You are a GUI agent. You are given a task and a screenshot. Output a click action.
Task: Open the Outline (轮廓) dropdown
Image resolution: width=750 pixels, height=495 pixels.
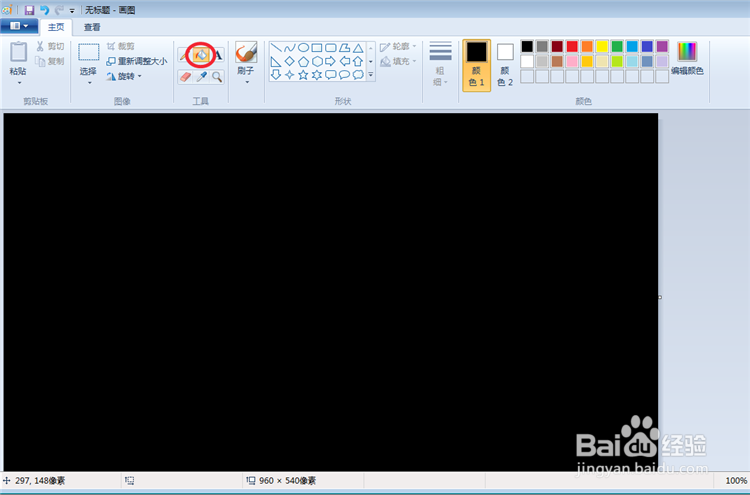tap(398, 46)
